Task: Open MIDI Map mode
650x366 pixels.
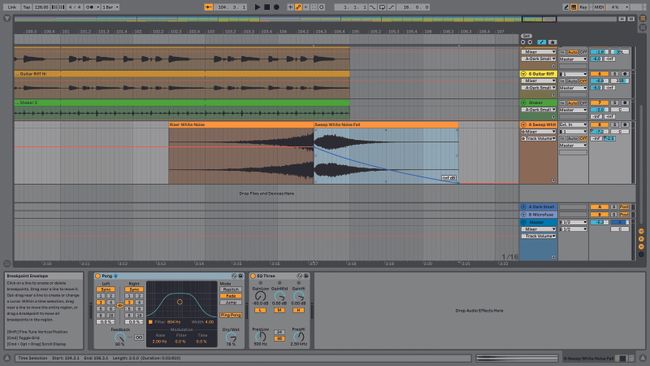Action: [599, 7]
